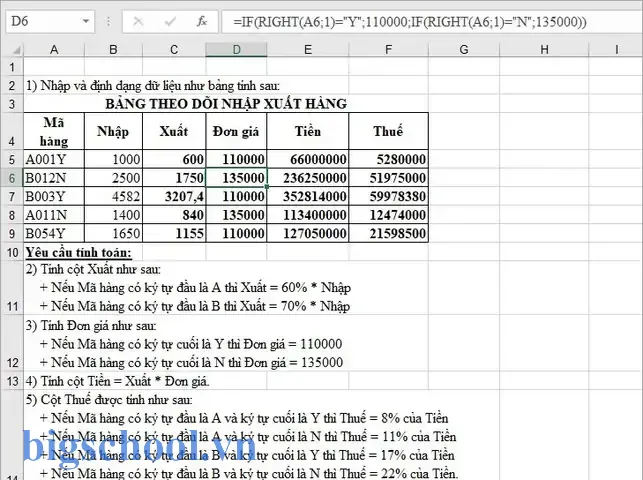Select cell A011N
This screenshot has width=643, height=480.
(54, 215)
